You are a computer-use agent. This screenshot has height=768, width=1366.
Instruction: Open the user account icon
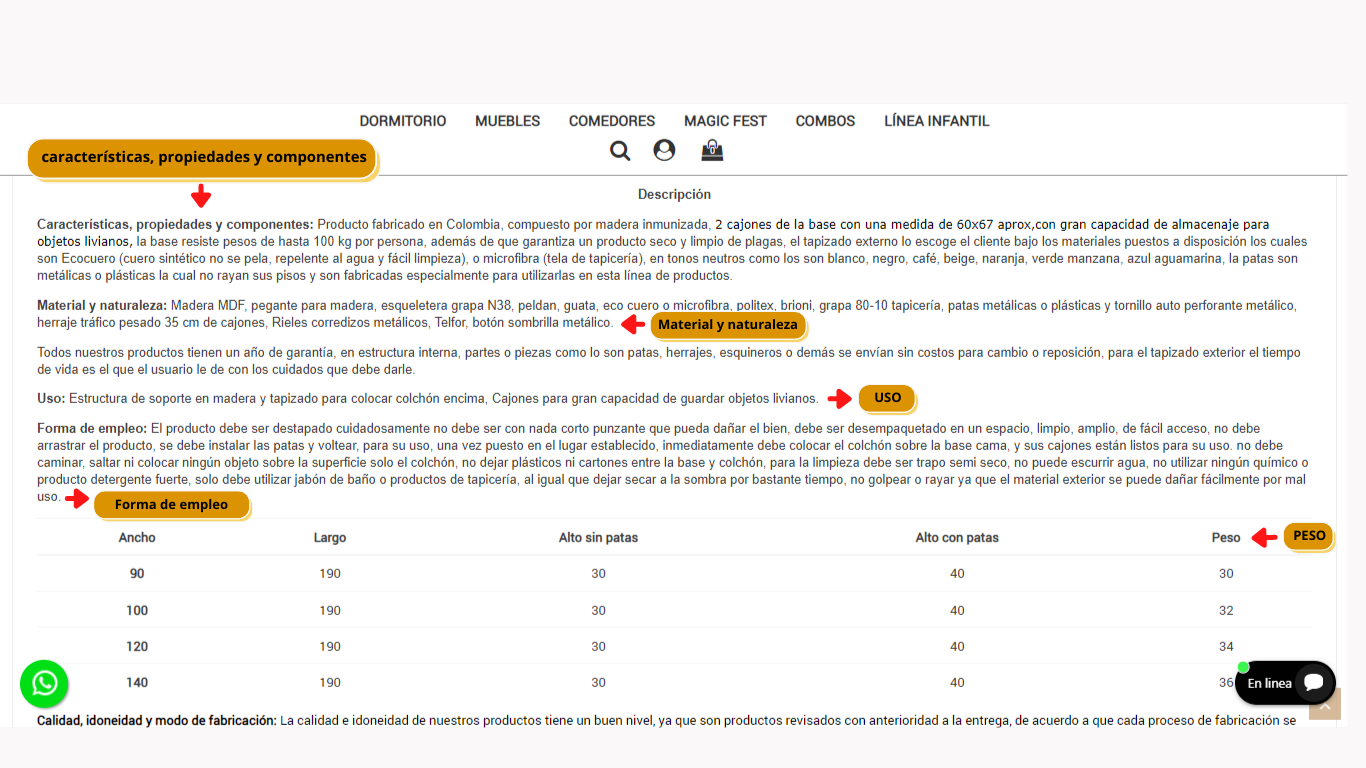click(664, 150)
